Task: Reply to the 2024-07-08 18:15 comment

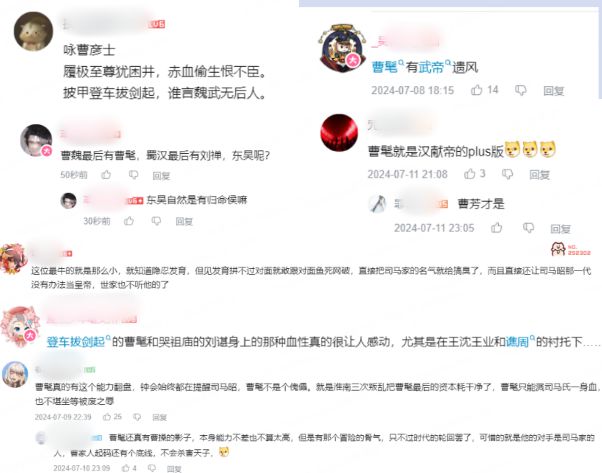Action: tap(554, 91)
